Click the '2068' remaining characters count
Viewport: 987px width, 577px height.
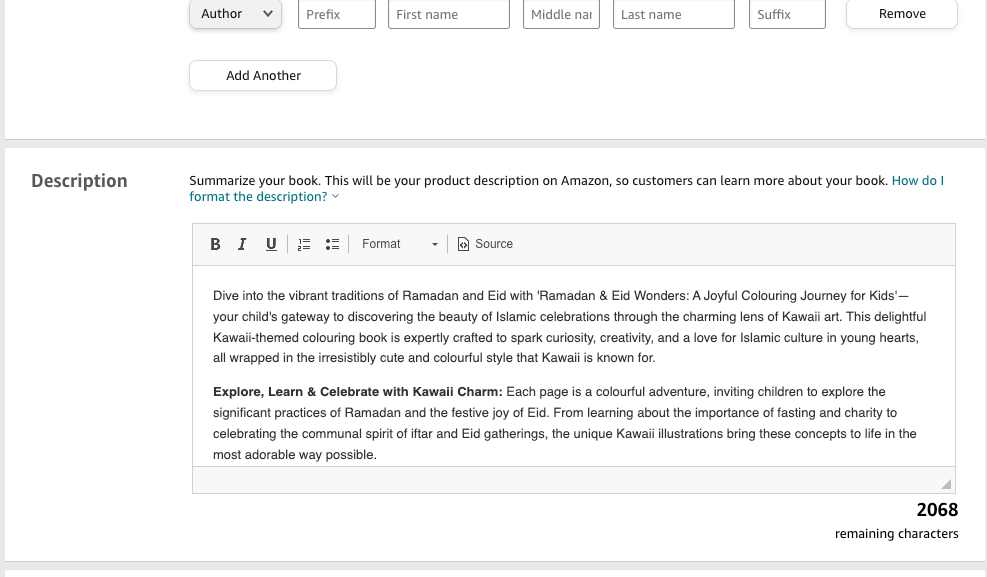[937, 510]
